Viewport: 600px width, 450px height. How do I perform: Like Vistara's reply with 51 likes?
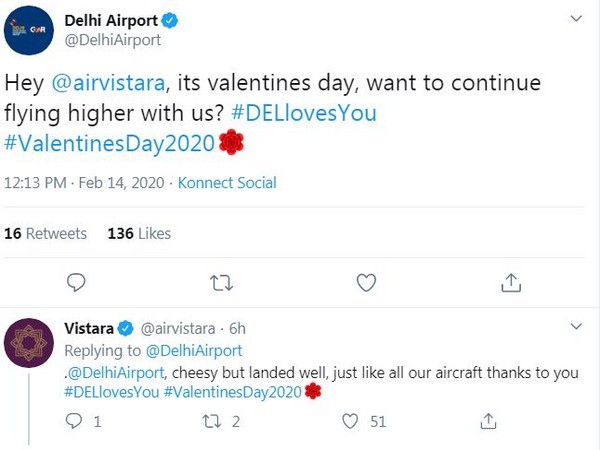tap(349, 421)
